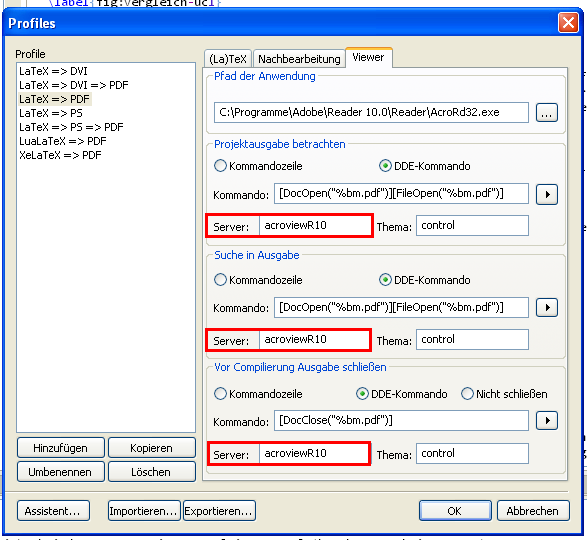Select Kommandozeile under Suche in Ausgabe
587x540 pixels.
[x=258, y=280]
